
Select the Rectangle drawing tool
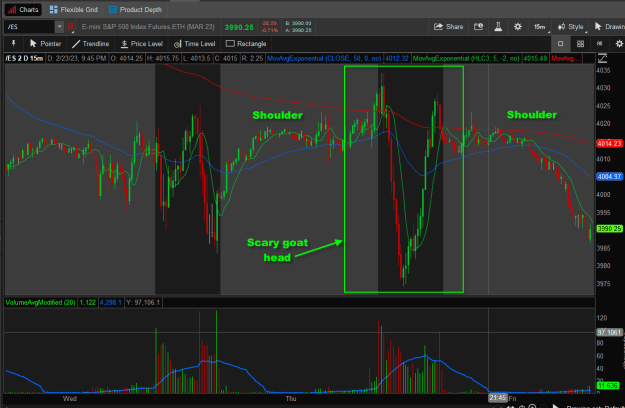coord(246,43)
